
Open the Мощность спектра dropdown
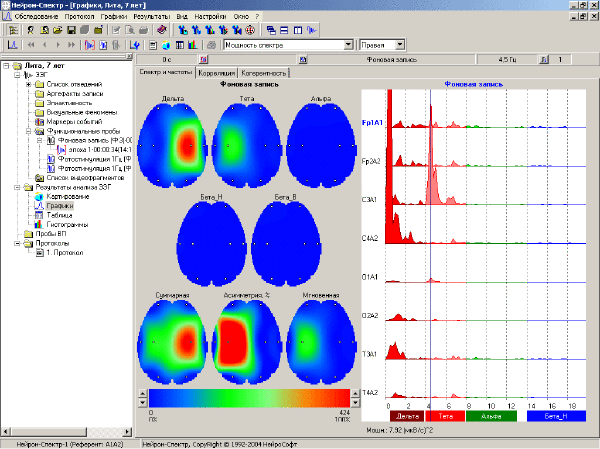[x=348, y=45]
